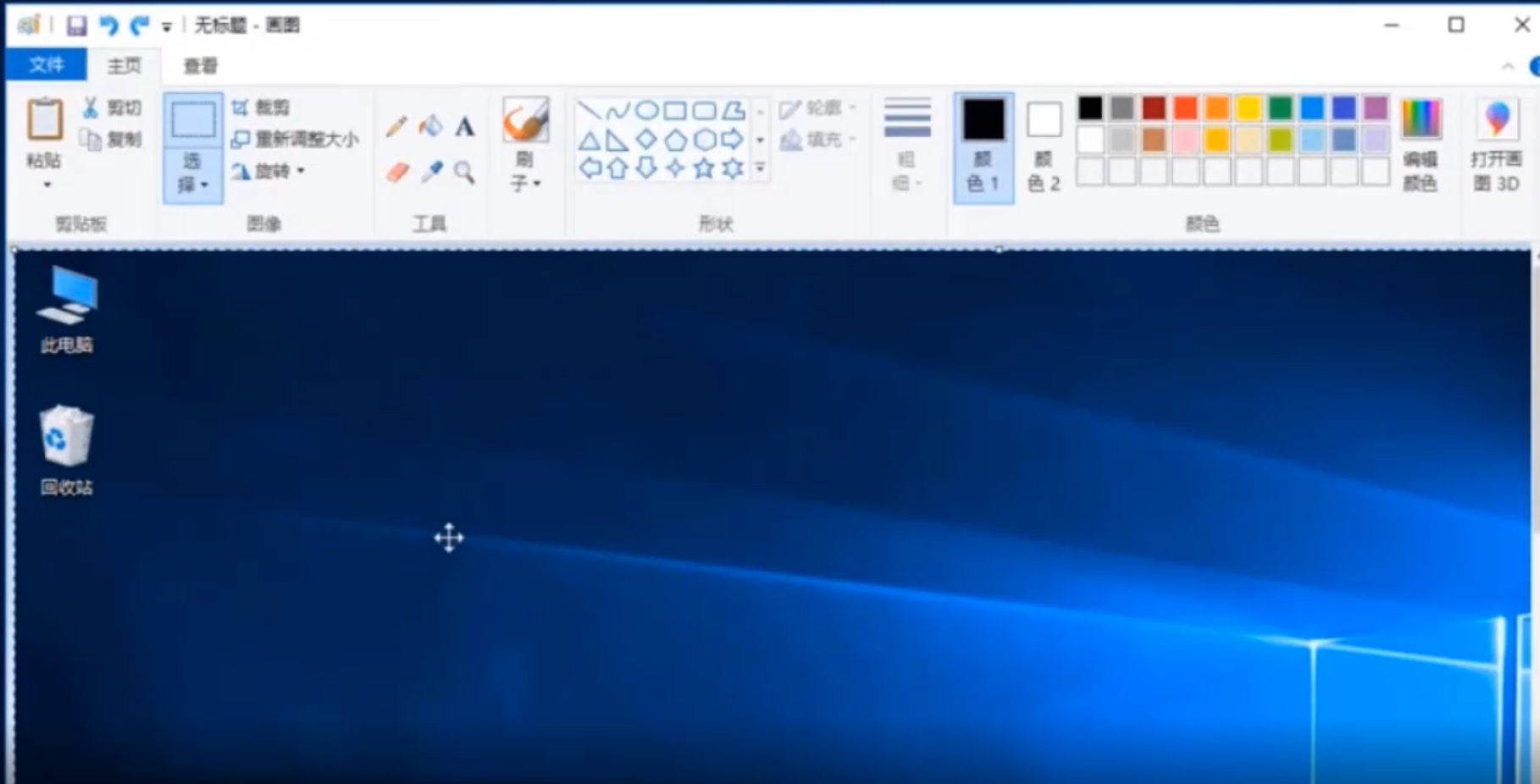Choose the Line shape

589,110
